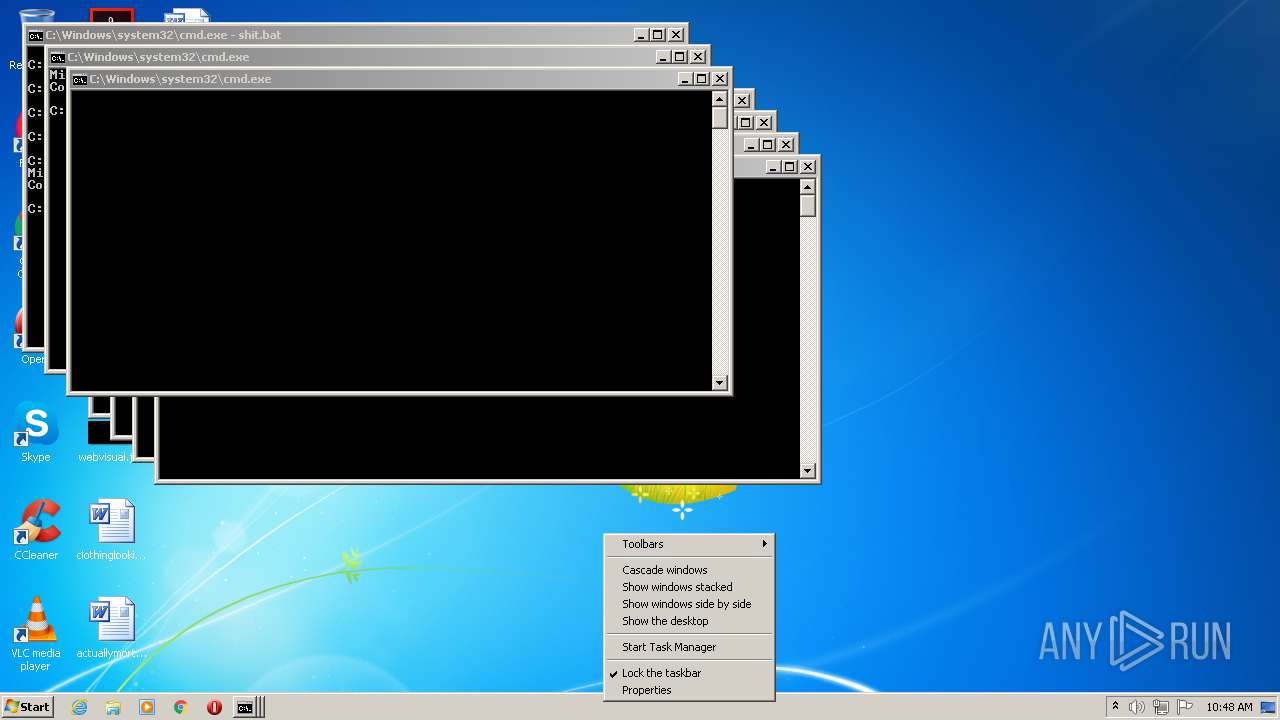Open Windows Explorer folder icon in taskbar
This screenshot has height=720, width=1280.
tap(113, 707)
